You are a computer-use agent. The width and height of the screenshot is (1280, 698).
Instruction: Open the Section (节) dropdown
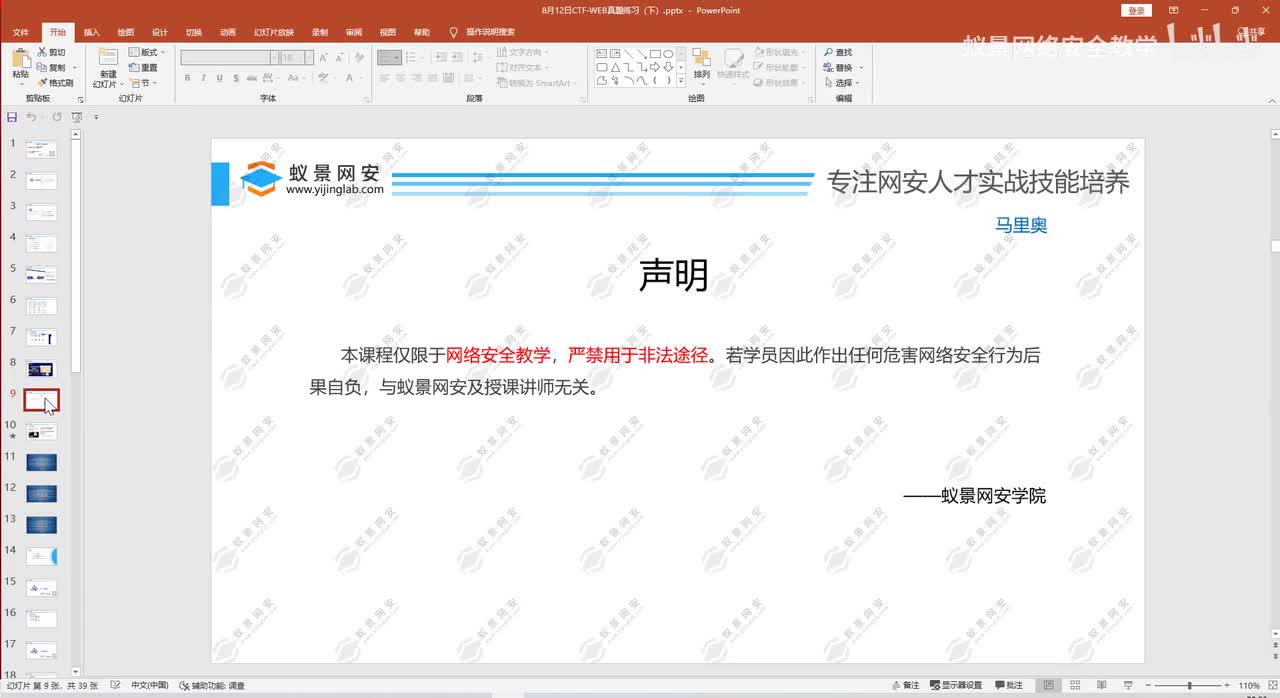(143, 83)
